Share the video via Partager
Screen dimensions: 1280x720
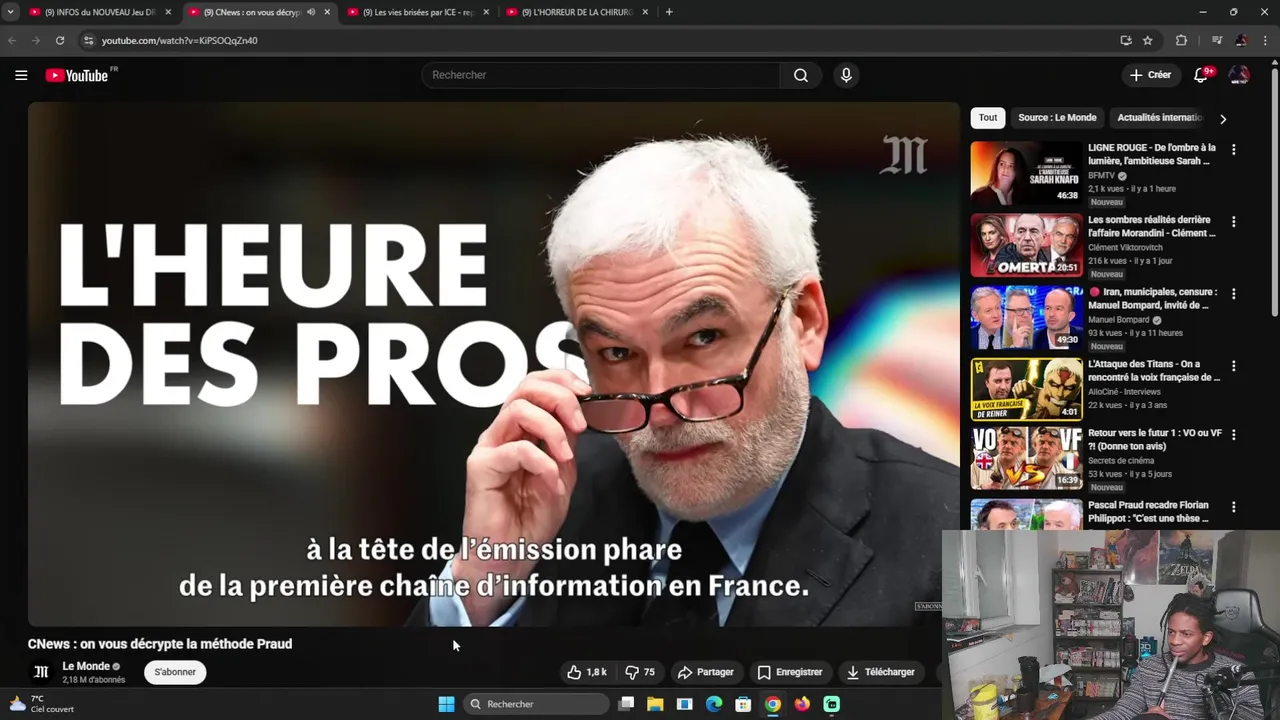[705, 672]
